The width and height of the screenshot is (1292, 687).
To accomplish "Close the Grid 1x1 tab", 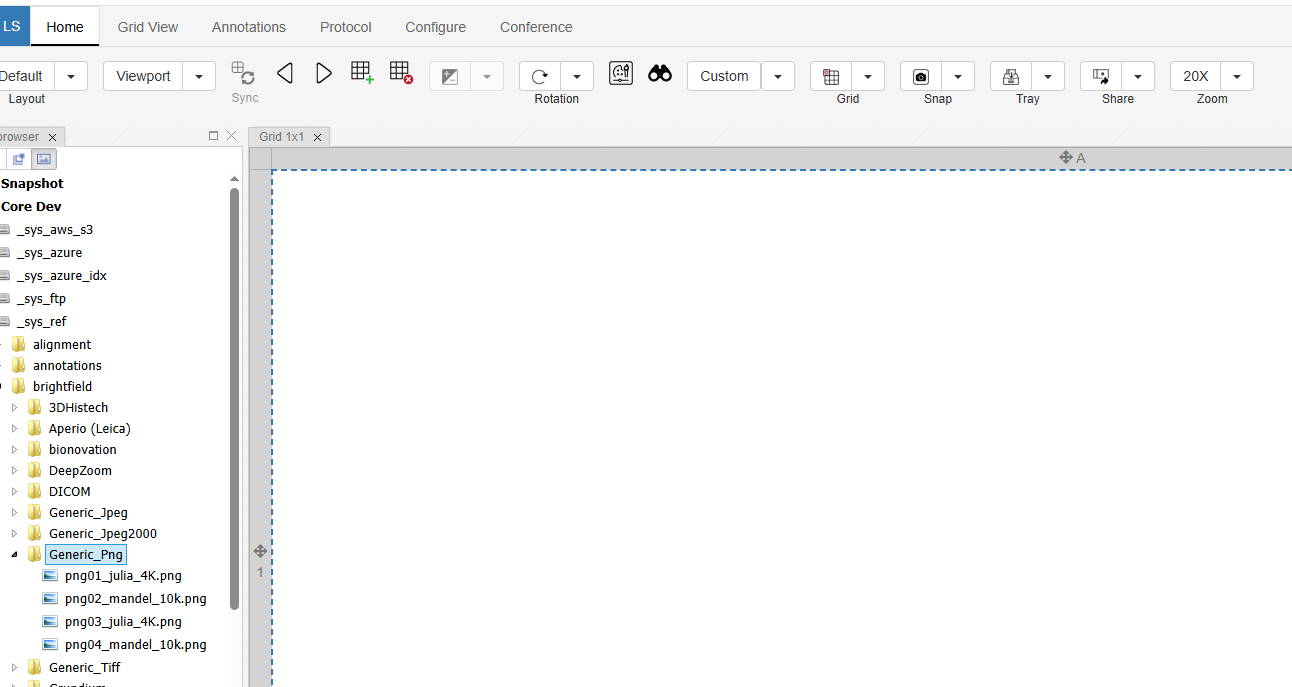I will click(318, 137).
